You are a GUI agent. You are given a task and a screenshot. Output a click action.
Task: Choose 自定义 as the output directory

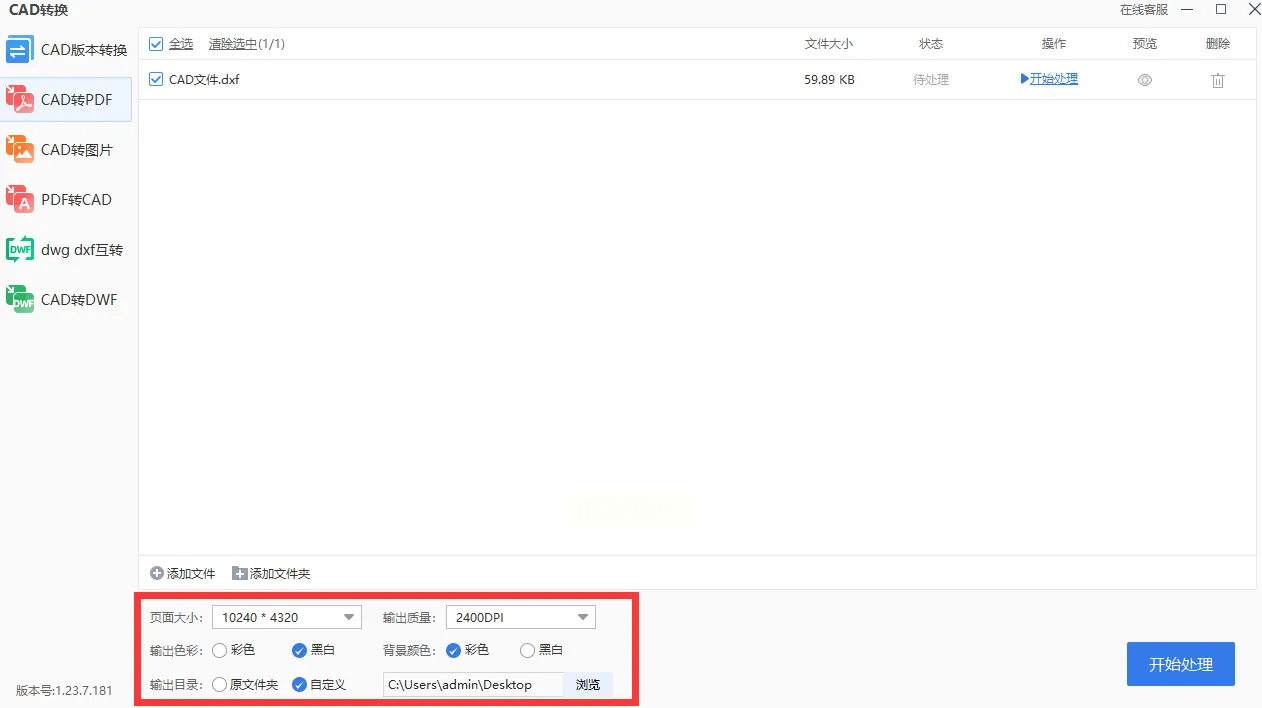(299, 685)
